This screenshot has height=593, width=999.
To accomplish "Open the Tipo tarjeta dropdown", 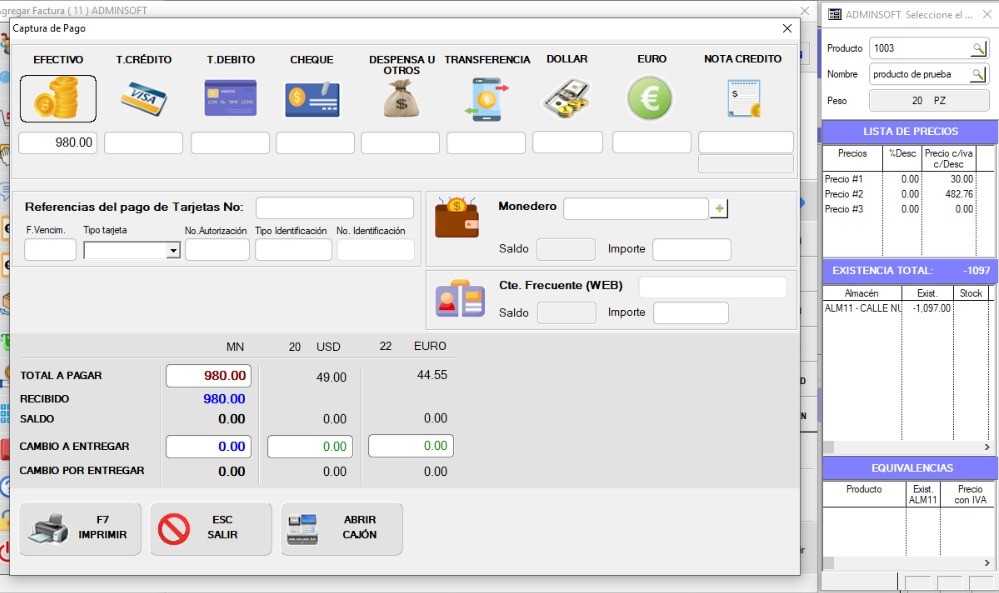I will pos(173,251).
